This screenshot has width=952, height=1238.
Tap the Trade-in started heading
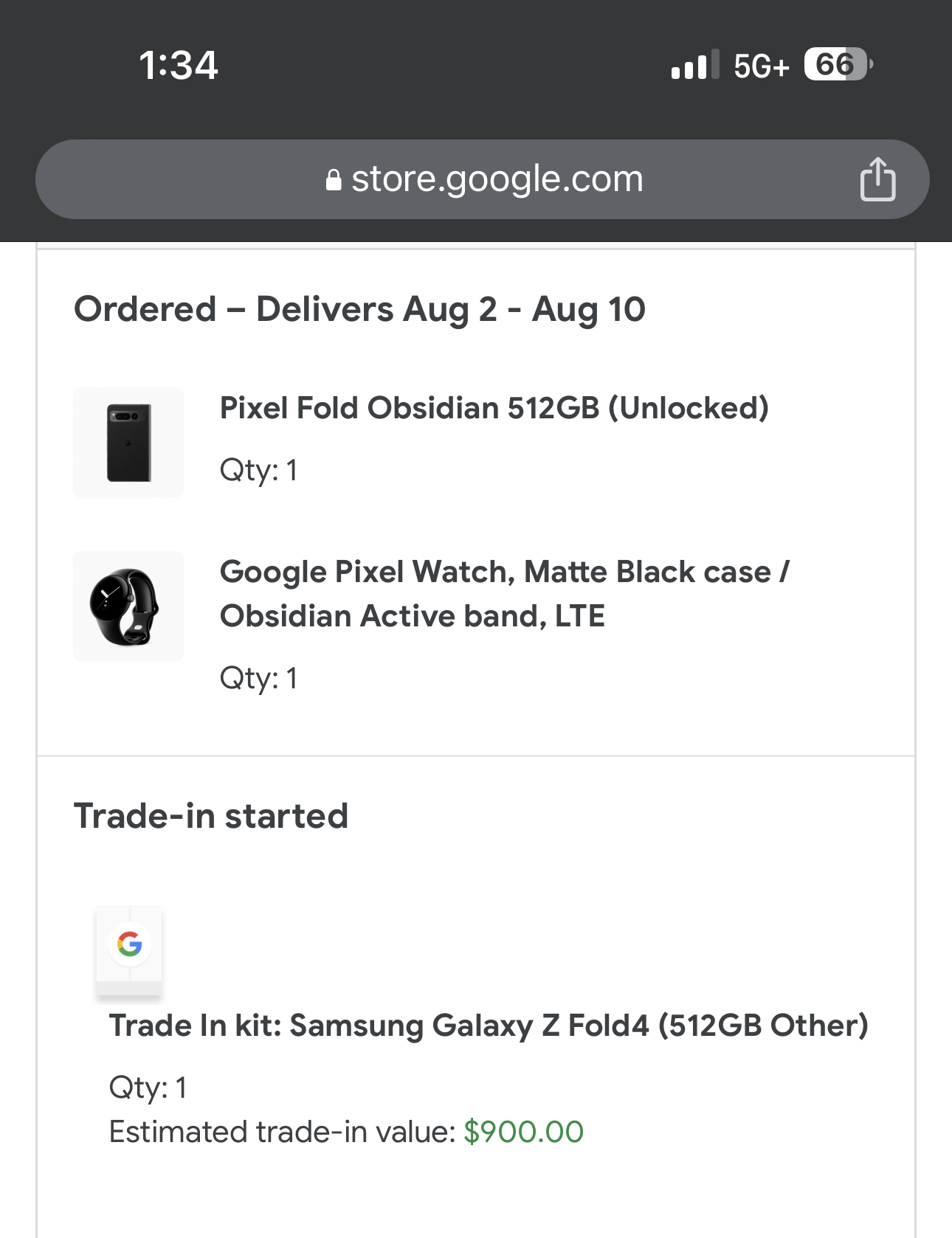click(x=211, y=816)
